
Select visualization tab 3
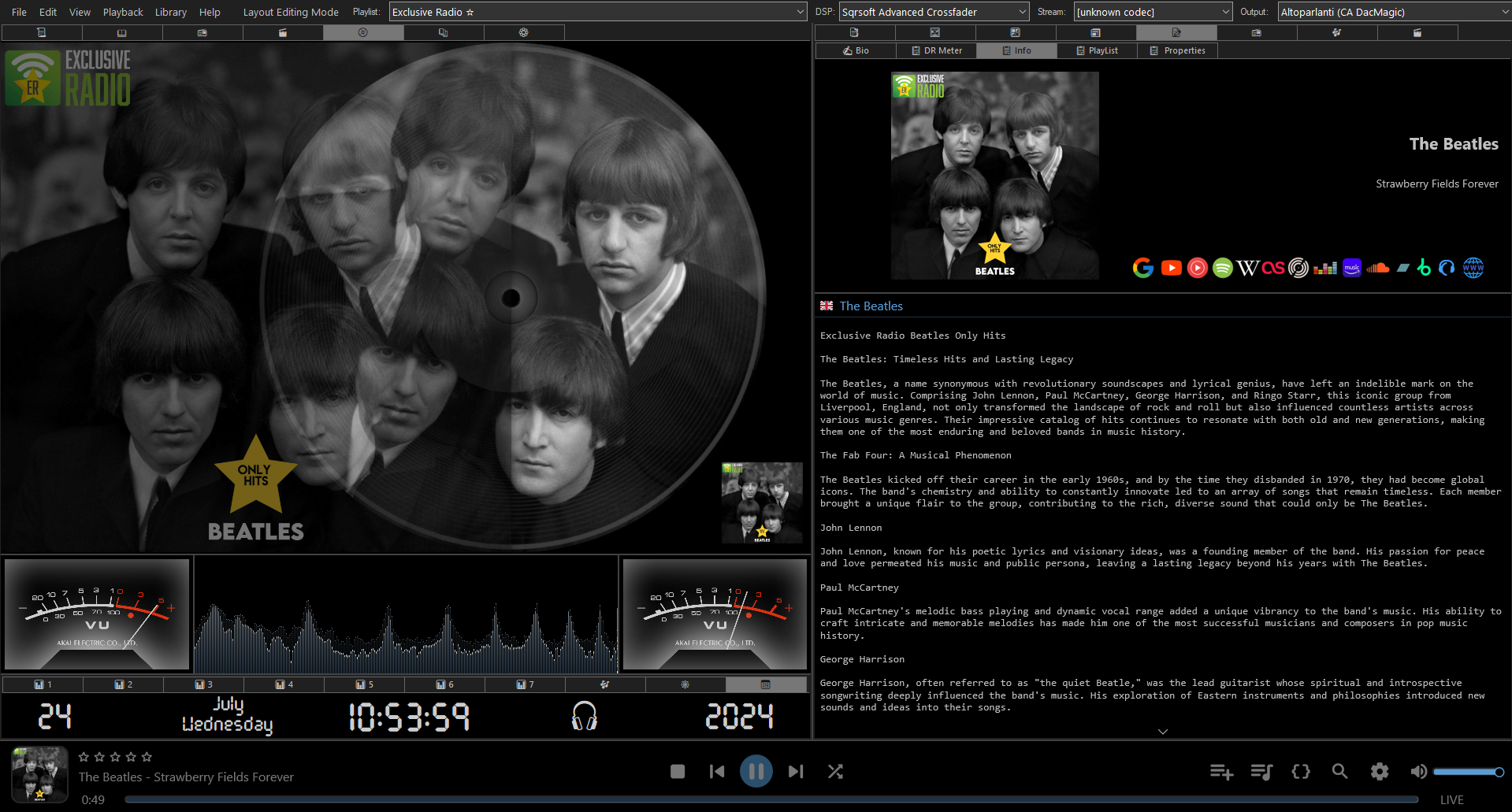pyautogui.click(x=204, y=684)
